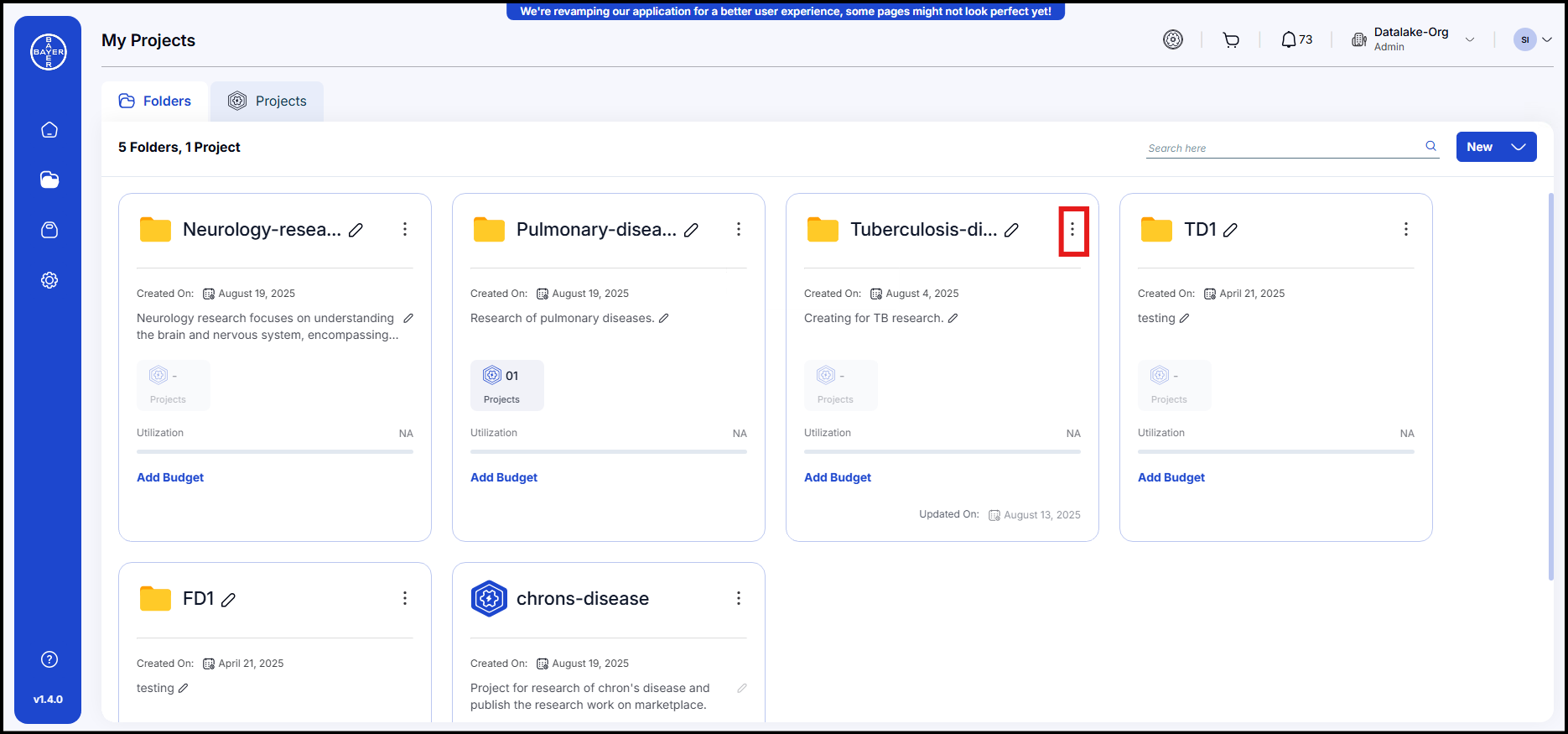Open settings gear in sidebar
The height and width of the screenshot is (734, 1568).
pos(49,280)
